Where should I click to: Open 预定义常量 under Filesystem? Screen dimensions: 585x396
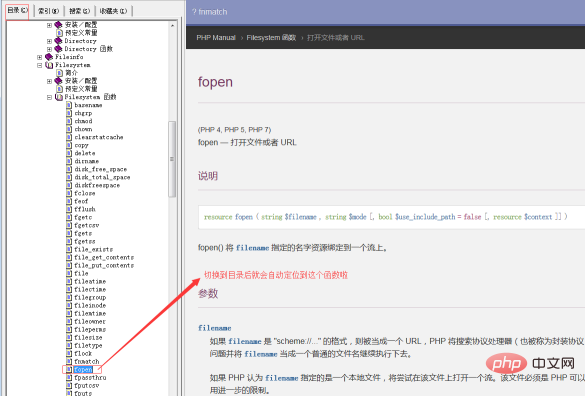click(x=81, y=89)
